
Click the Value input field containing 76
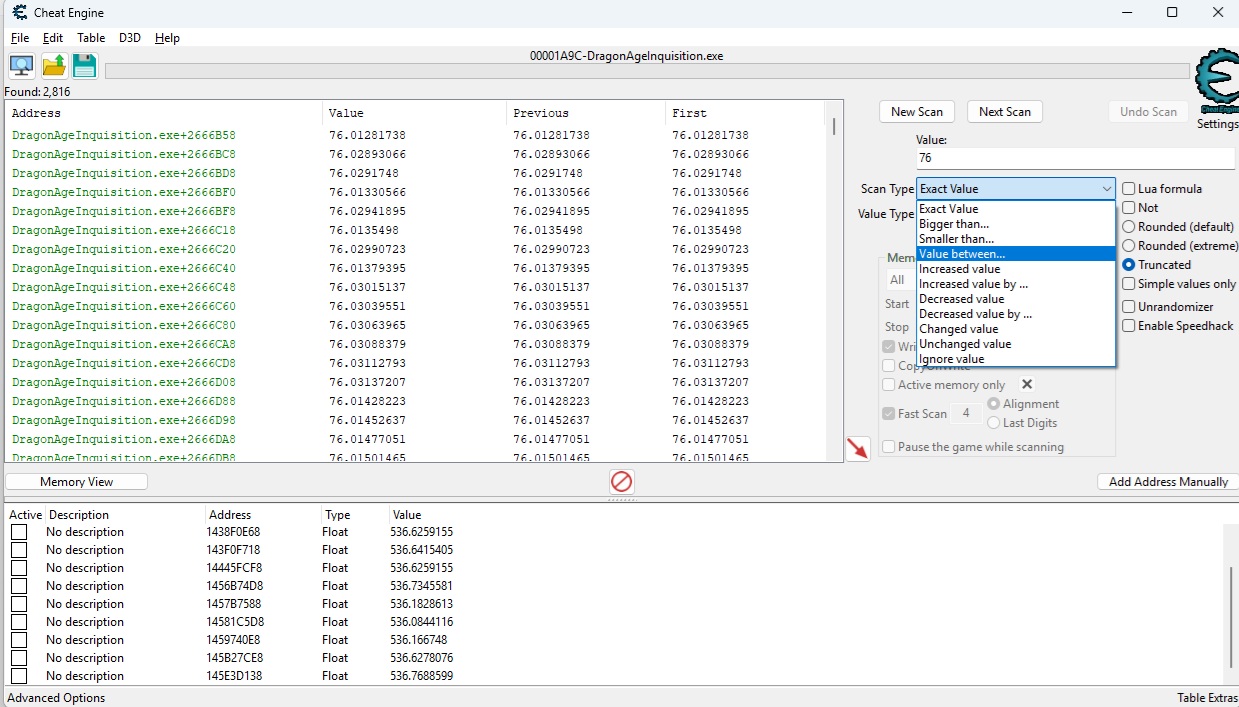[x=1075, y=158]
